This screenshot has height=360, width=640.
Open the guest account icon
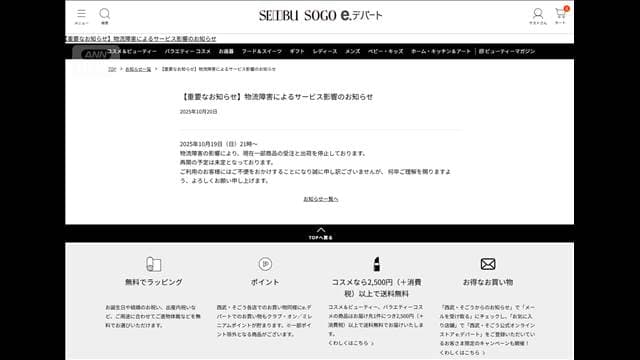538,13
